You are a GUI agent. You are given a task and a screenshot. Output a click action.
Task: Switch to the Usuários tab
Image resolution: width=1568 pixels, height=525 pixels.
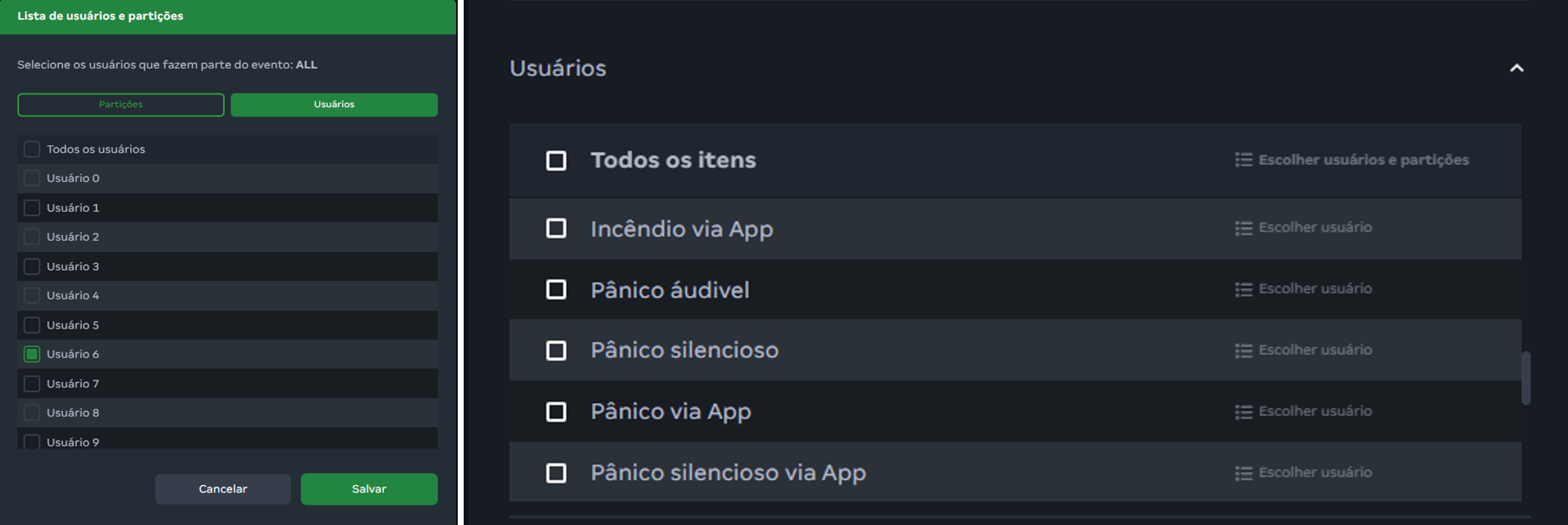coord(334,105)
